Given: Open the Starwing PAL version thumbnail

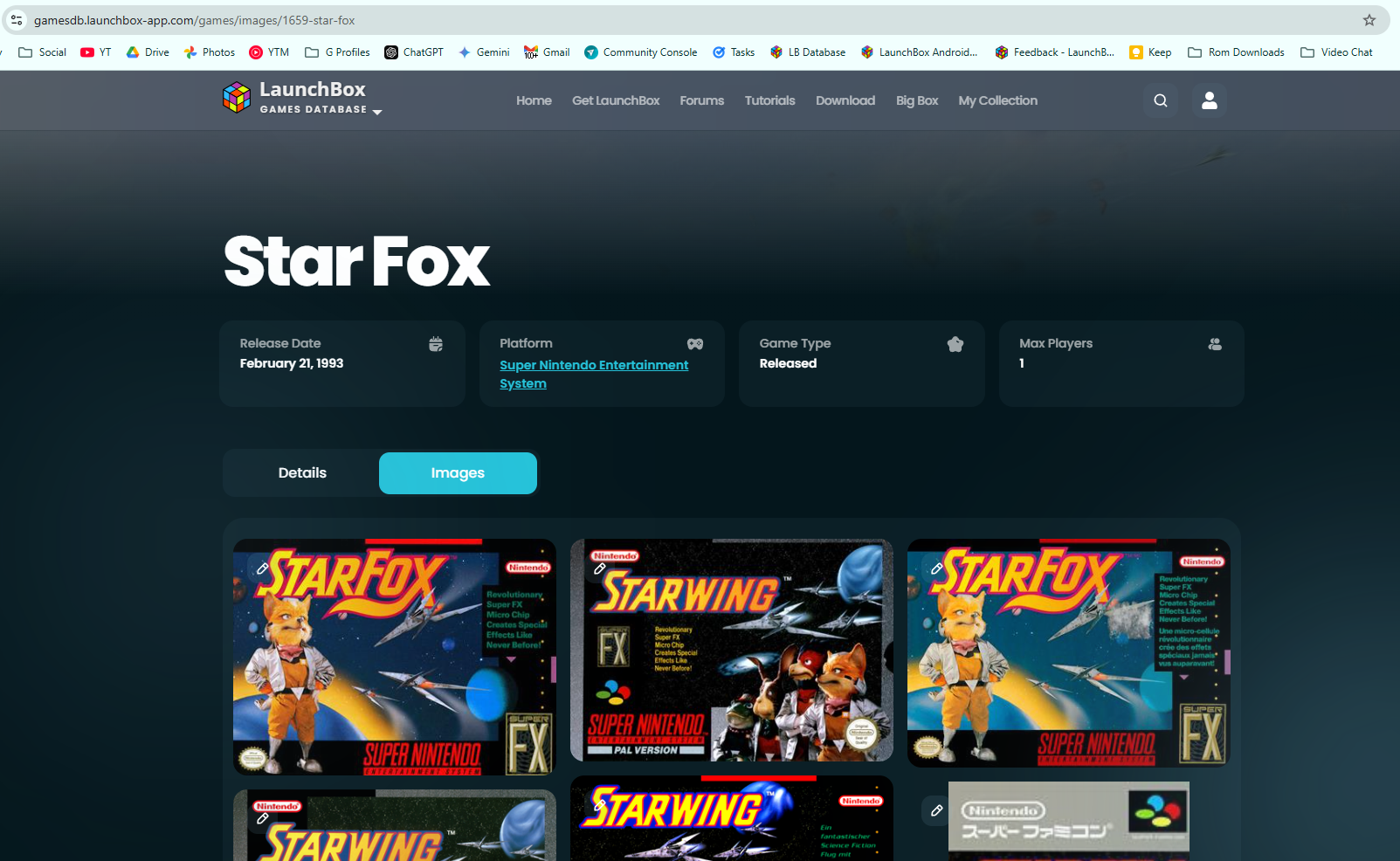Looking at the screenshot, I should click(x=732, y=650).
